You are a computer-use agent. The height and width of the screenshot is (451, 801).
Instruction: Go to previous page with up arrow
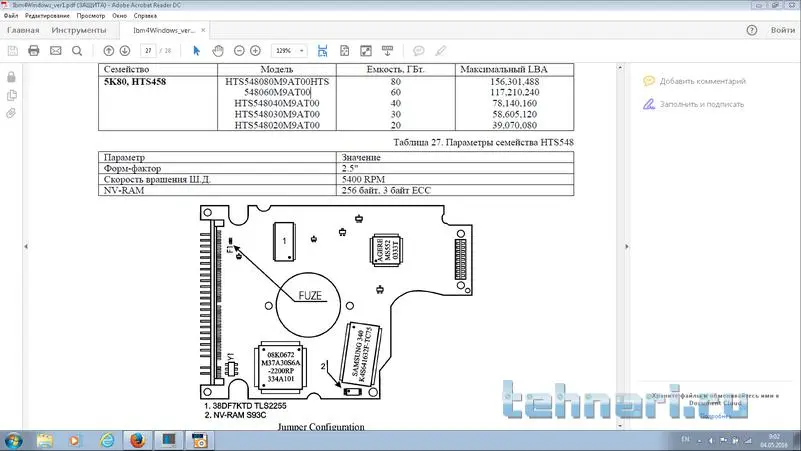point(109,50)
